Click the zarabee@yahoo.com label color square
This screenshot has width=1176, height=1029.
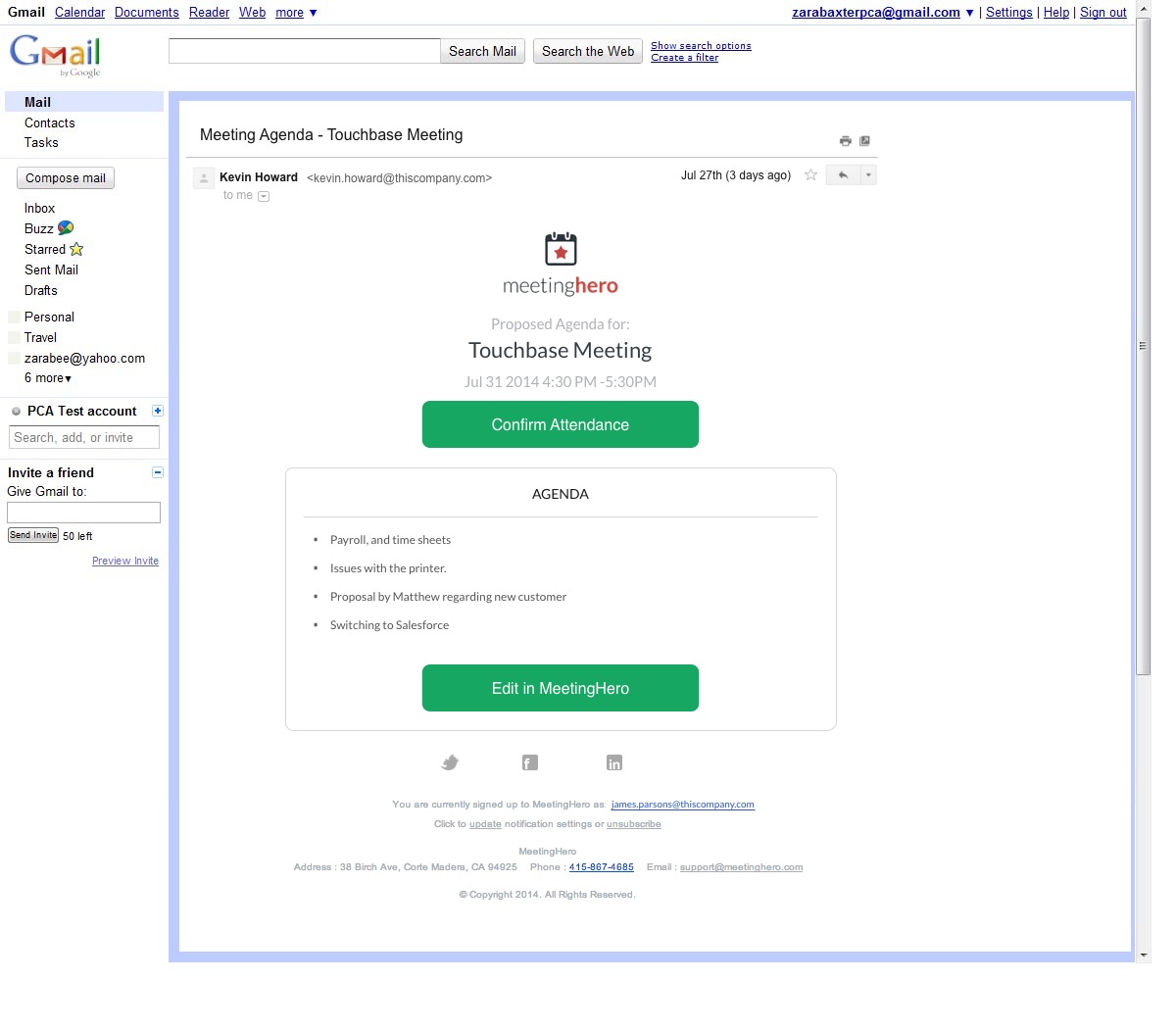click(14, 359)
